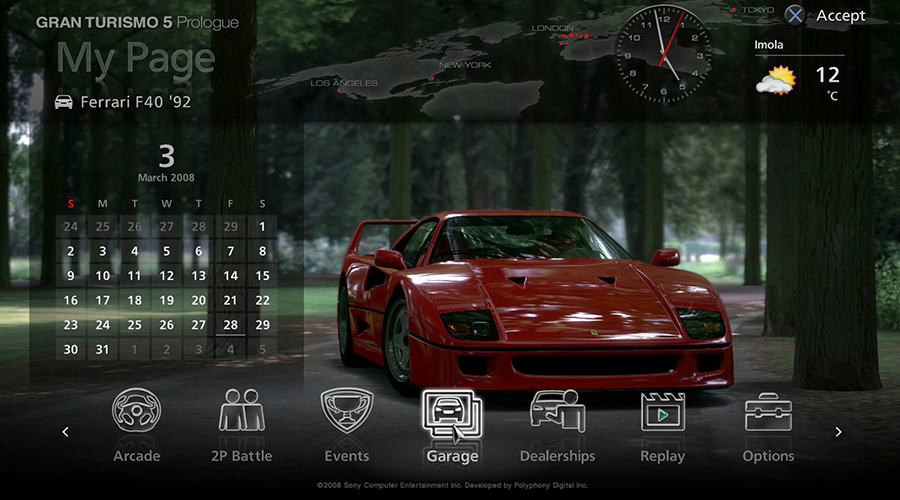
Task: Click the X button icon next to Accept
Action: tap(795, 15)
